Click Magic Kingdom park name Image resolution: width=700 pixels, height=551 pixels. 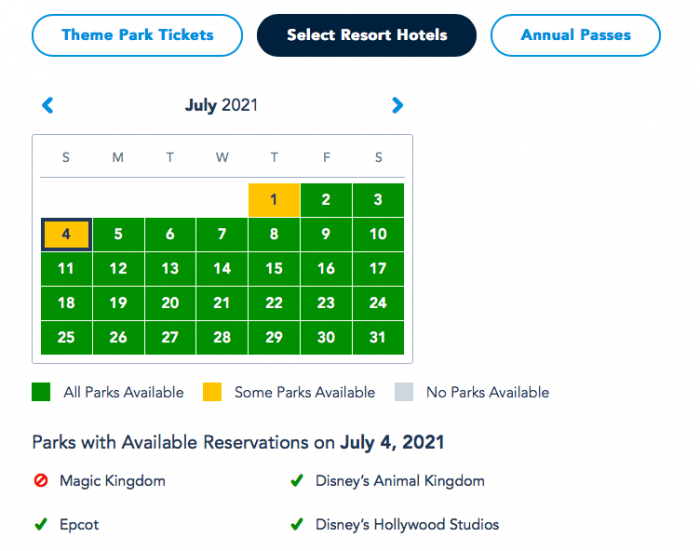coord(112,481)
